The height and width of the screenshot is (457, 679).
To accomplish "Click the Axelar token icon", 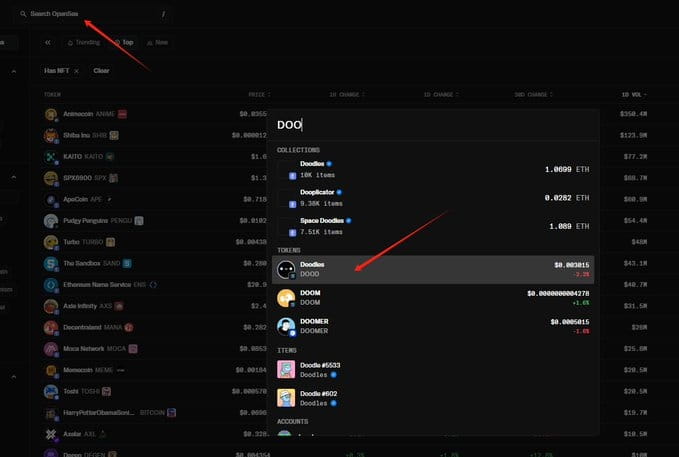I will (51, 434).
